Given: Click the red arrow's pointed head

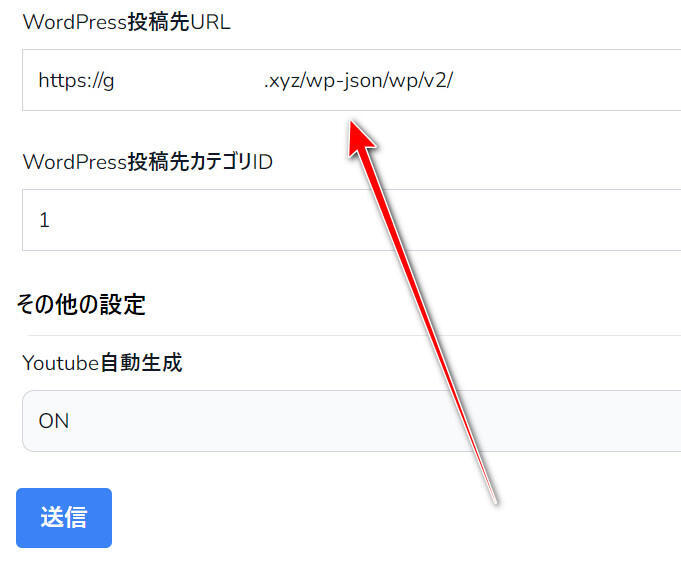Looking at the screenshot, I should pos(360,137).
